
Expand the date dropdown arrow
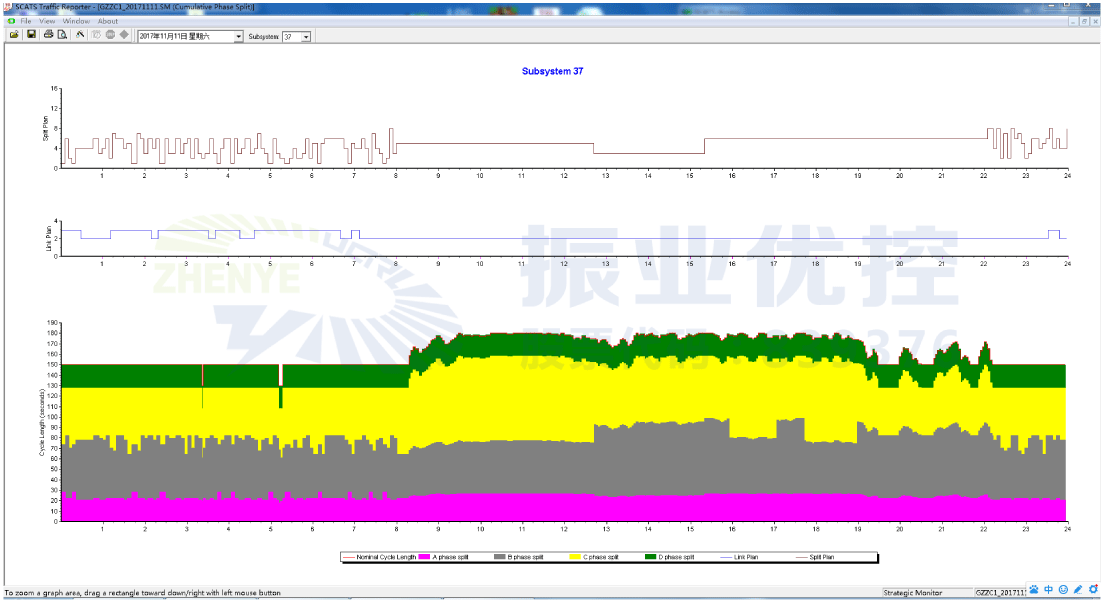coord(238,36)
